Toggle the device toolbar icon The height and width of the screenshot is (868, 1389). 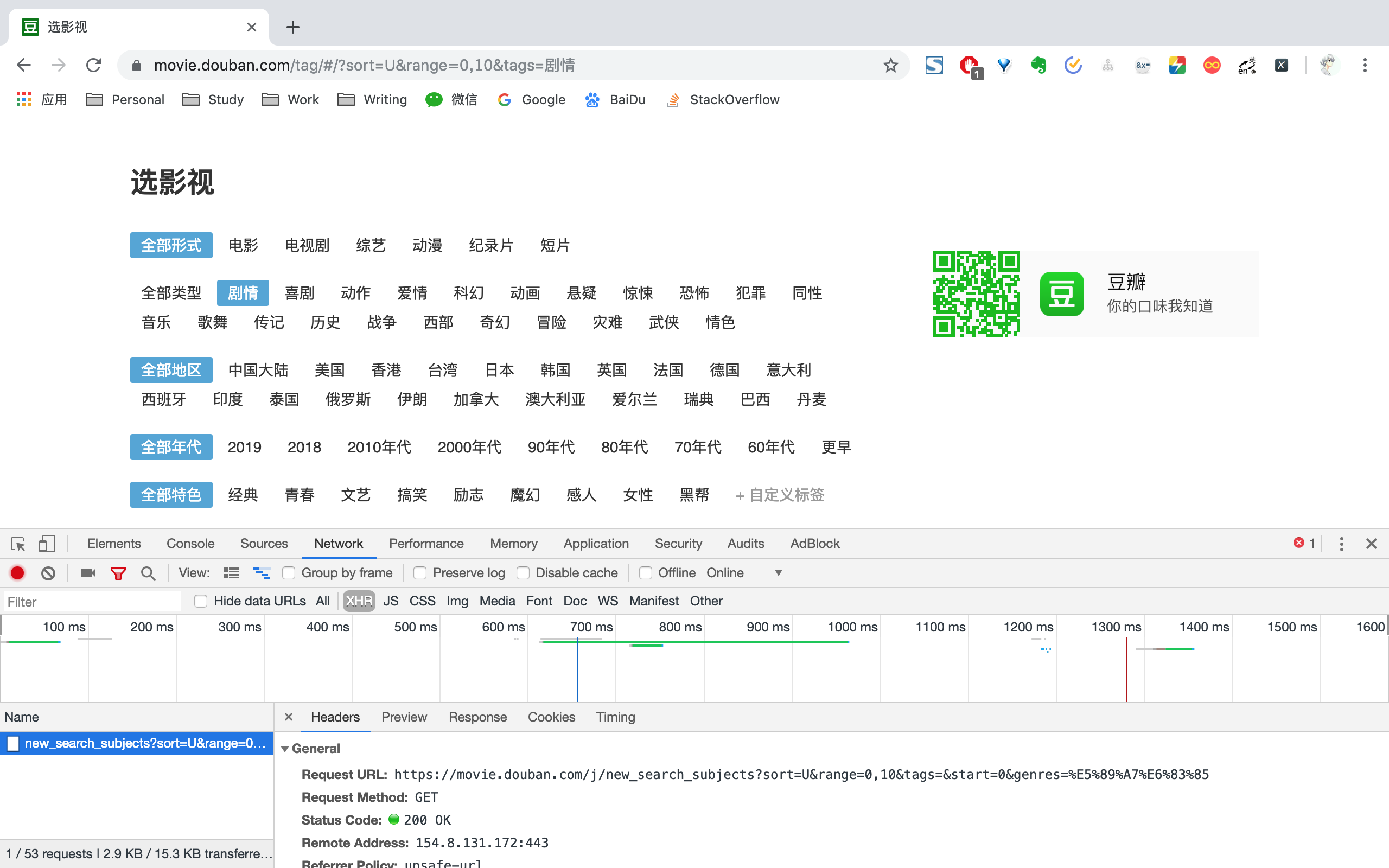pyautogui.click(x=47, y=543)
